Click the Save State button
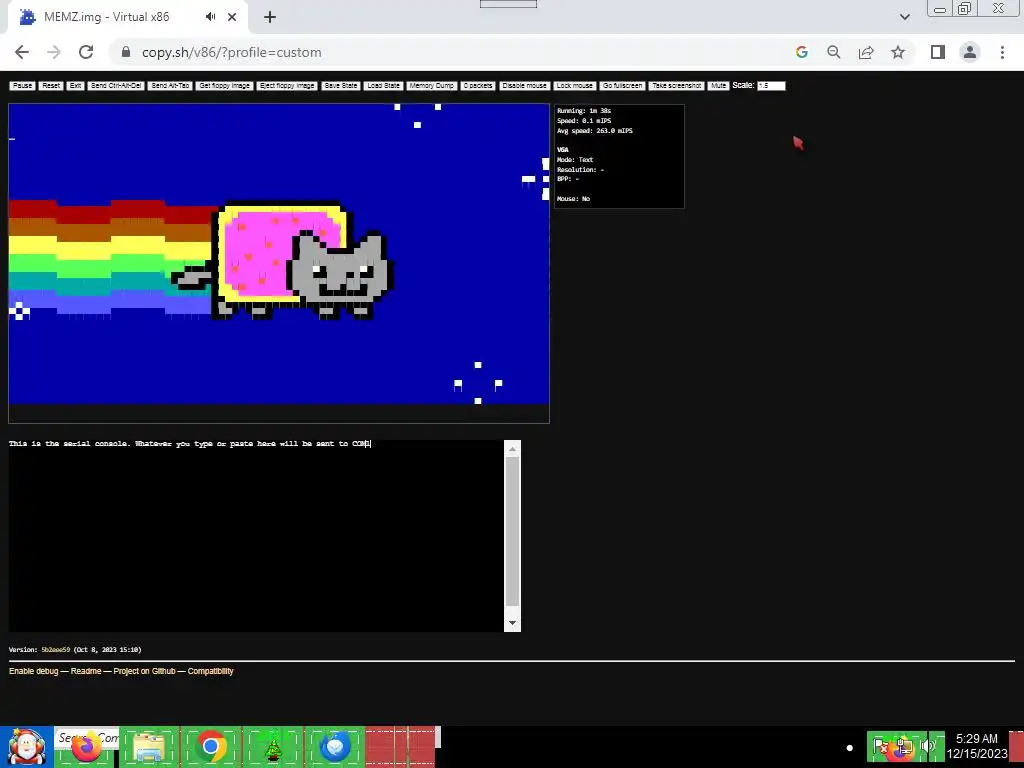 coord(341,86)
